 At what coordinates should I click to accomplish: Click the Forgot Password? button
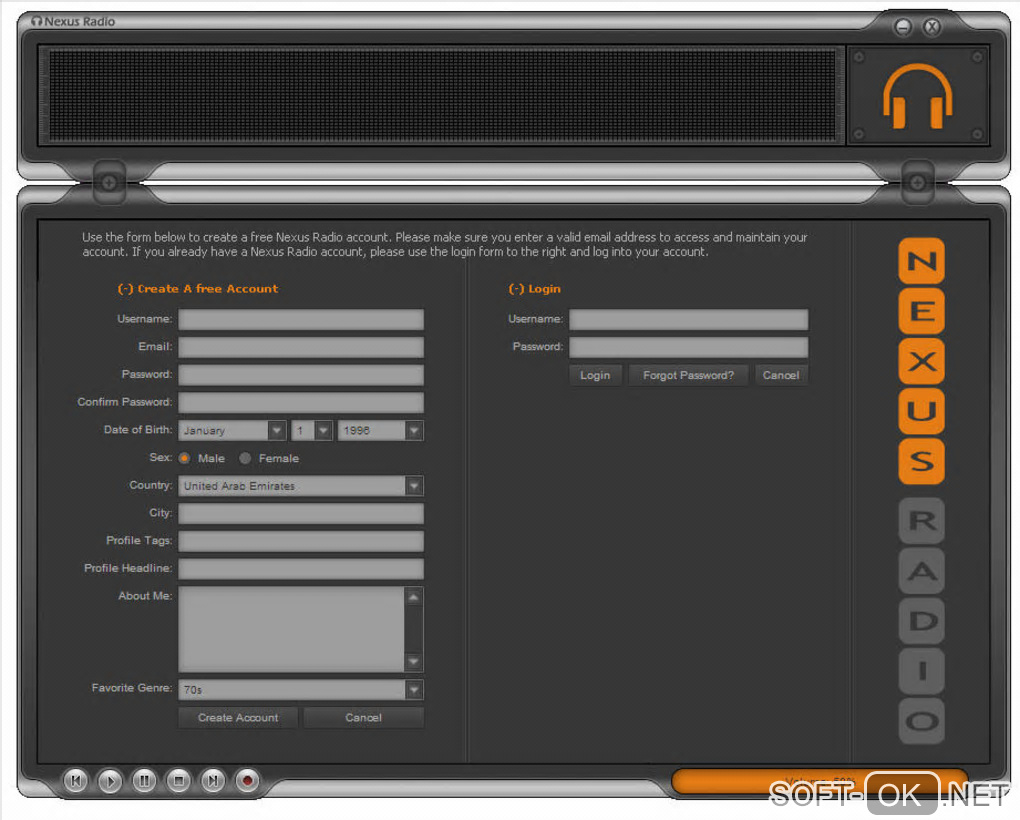point(688,375)
